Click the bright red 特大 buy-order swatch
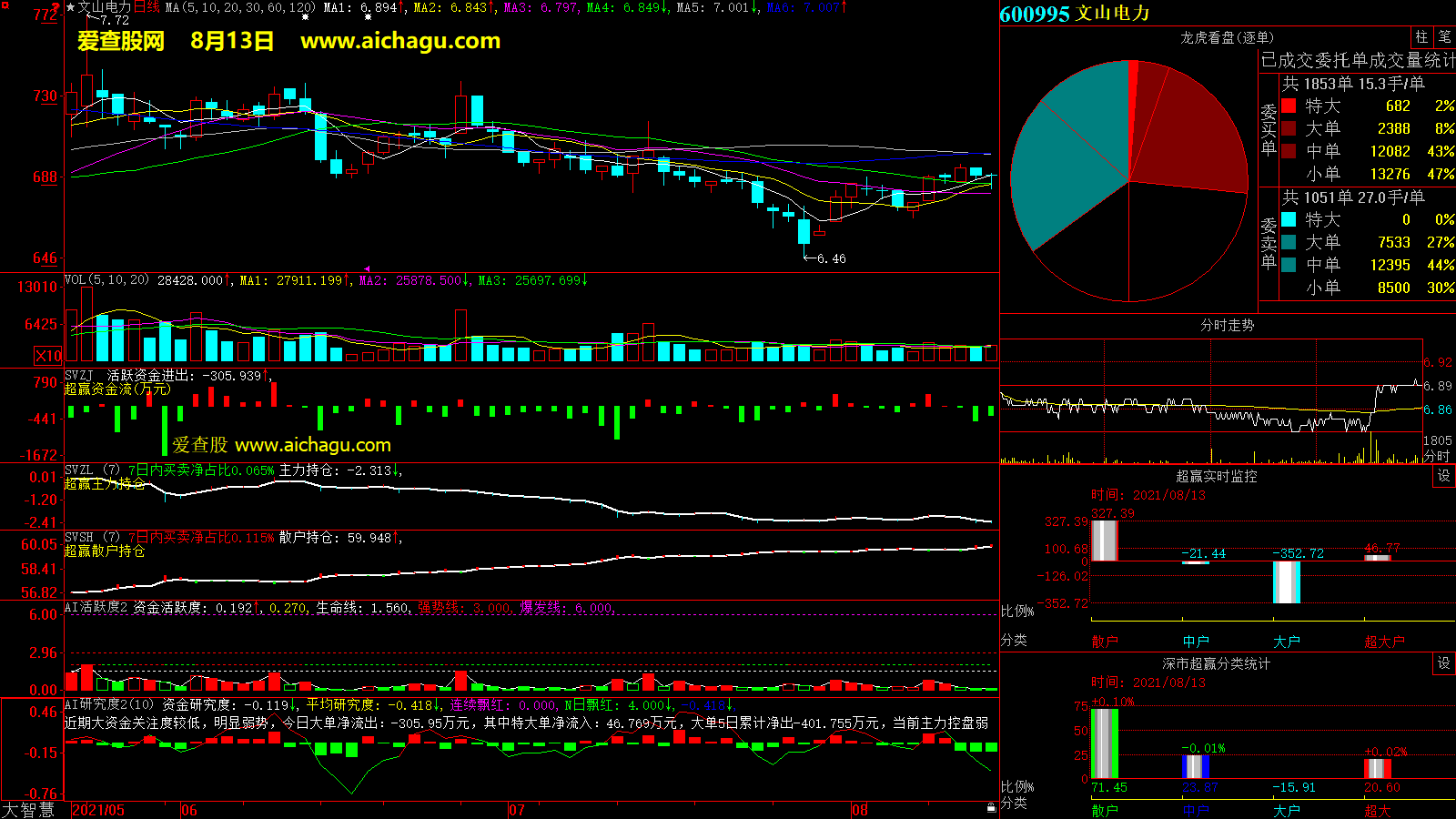This screenshot has width=1456, height=819. pos(1289,106)
